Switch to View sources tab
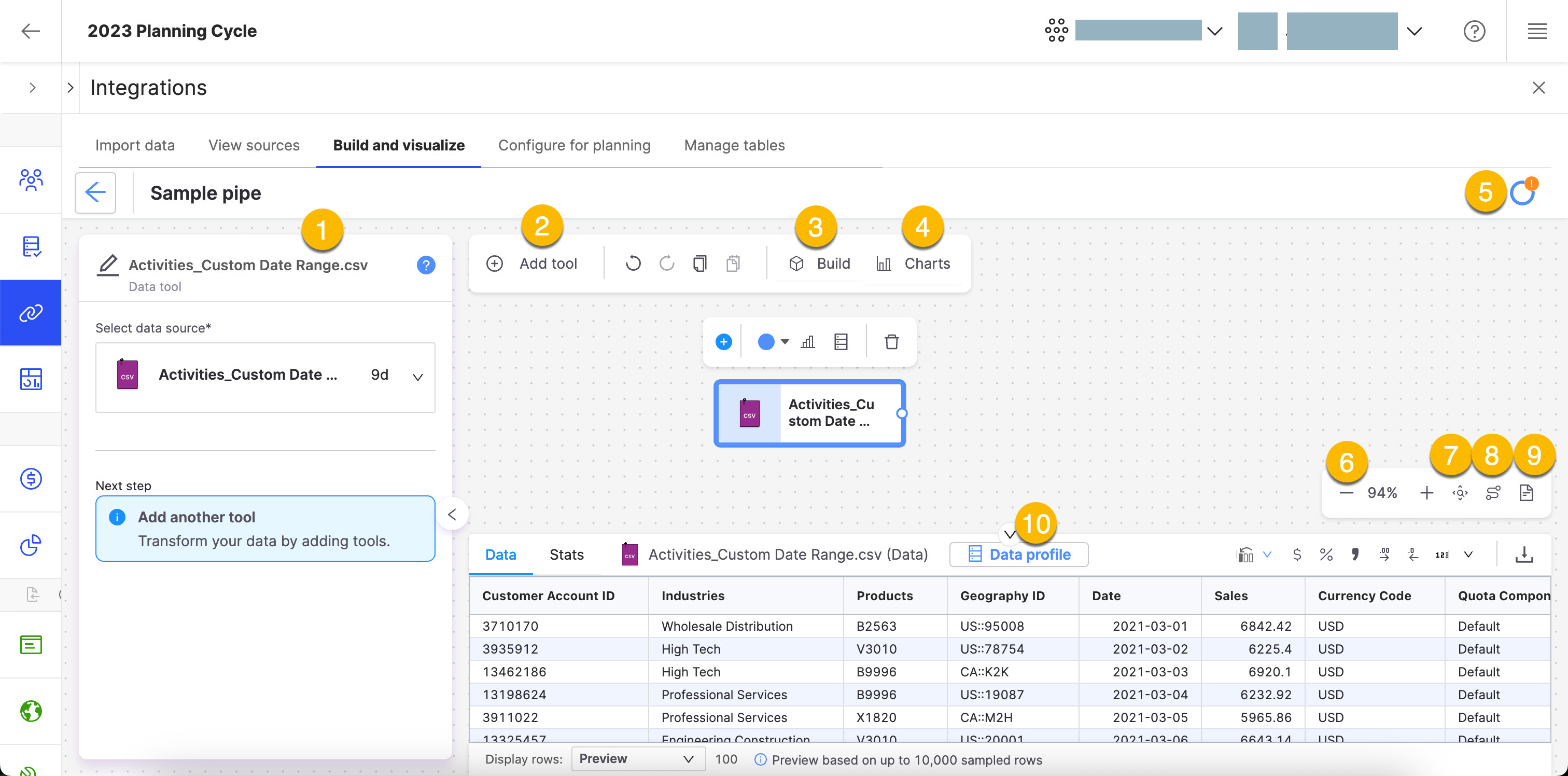The image size is (1568, 776). click(x=254, y=146)
